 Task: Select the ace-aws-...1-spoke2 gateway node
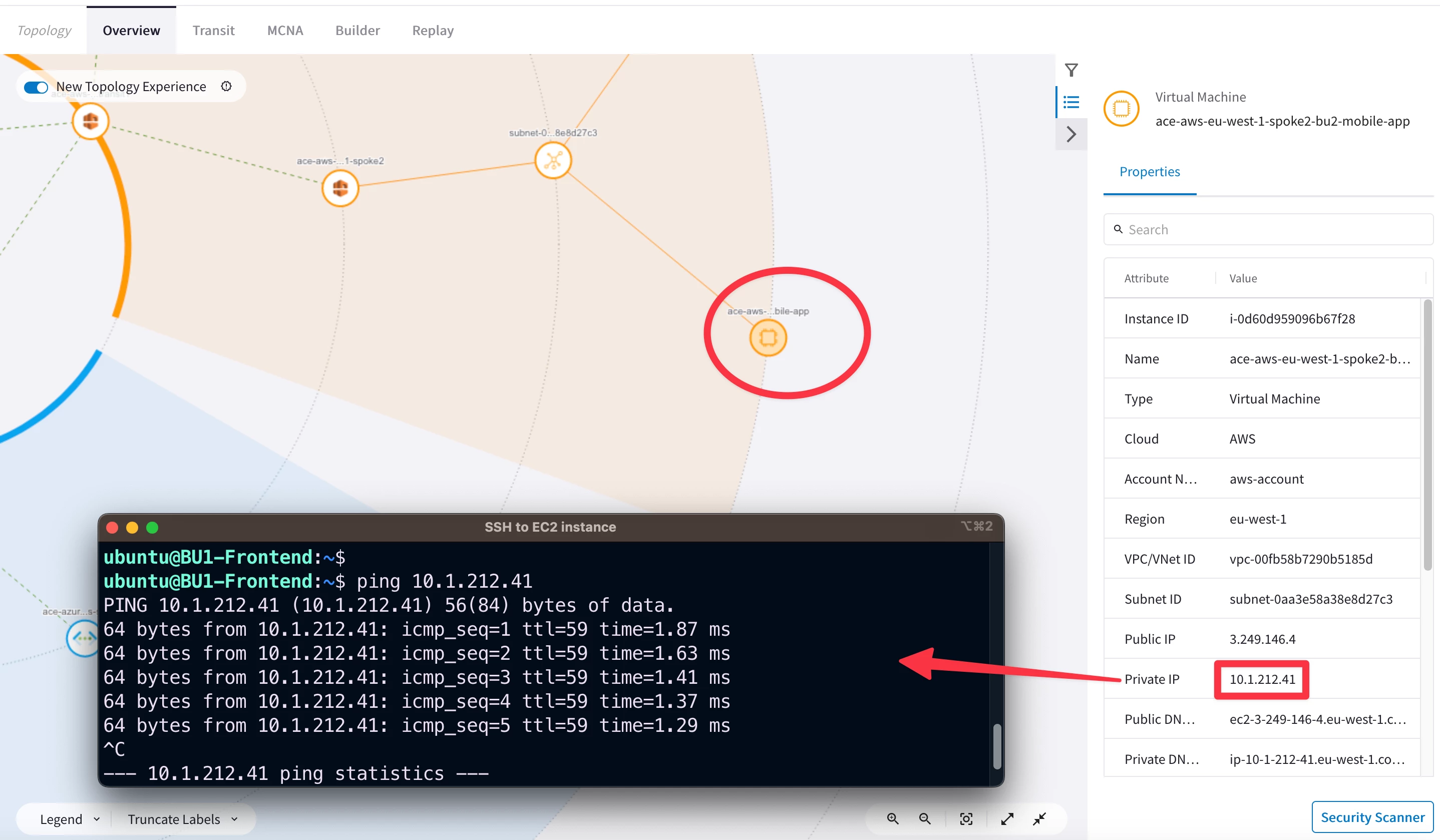point(339,187)
